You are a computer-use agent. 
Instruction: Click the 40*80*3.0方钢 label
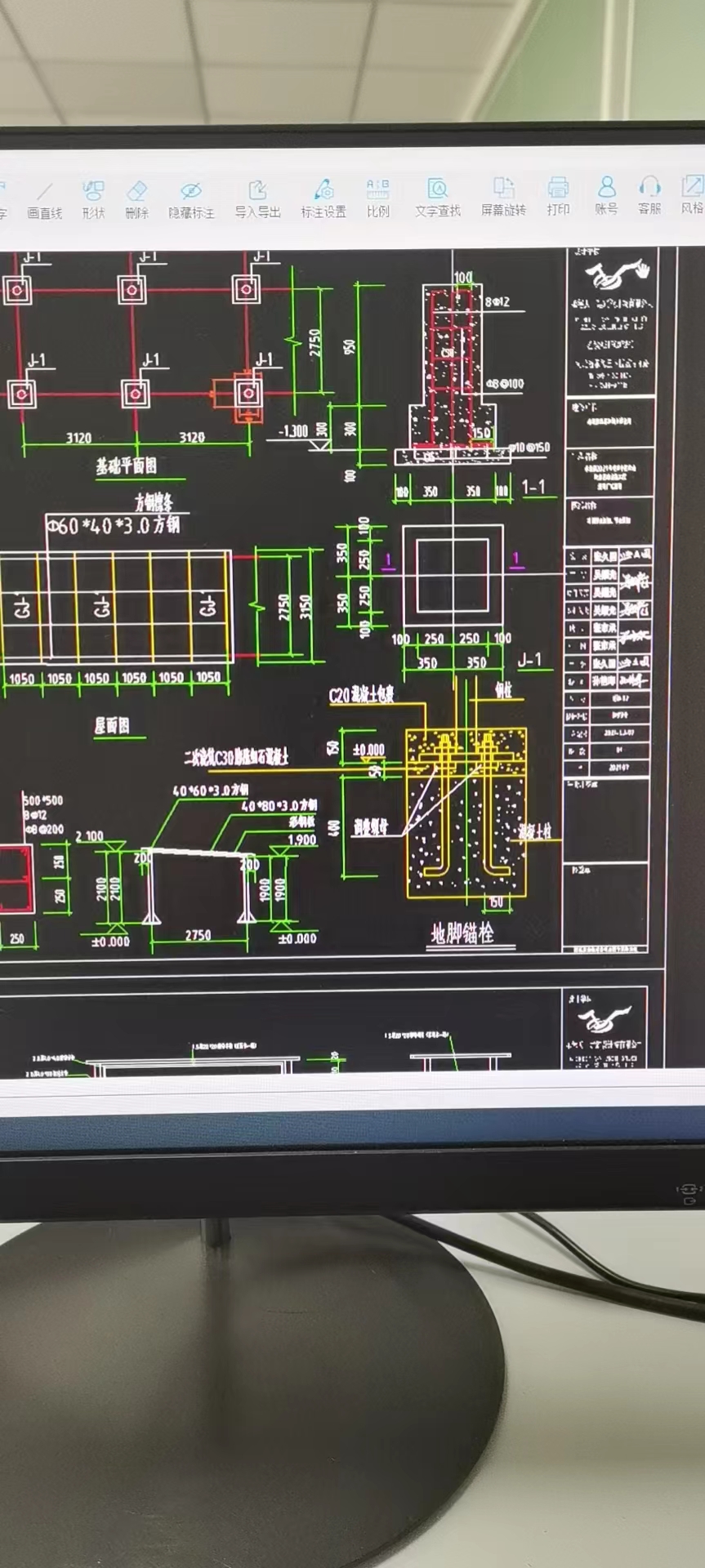[279, 806]
